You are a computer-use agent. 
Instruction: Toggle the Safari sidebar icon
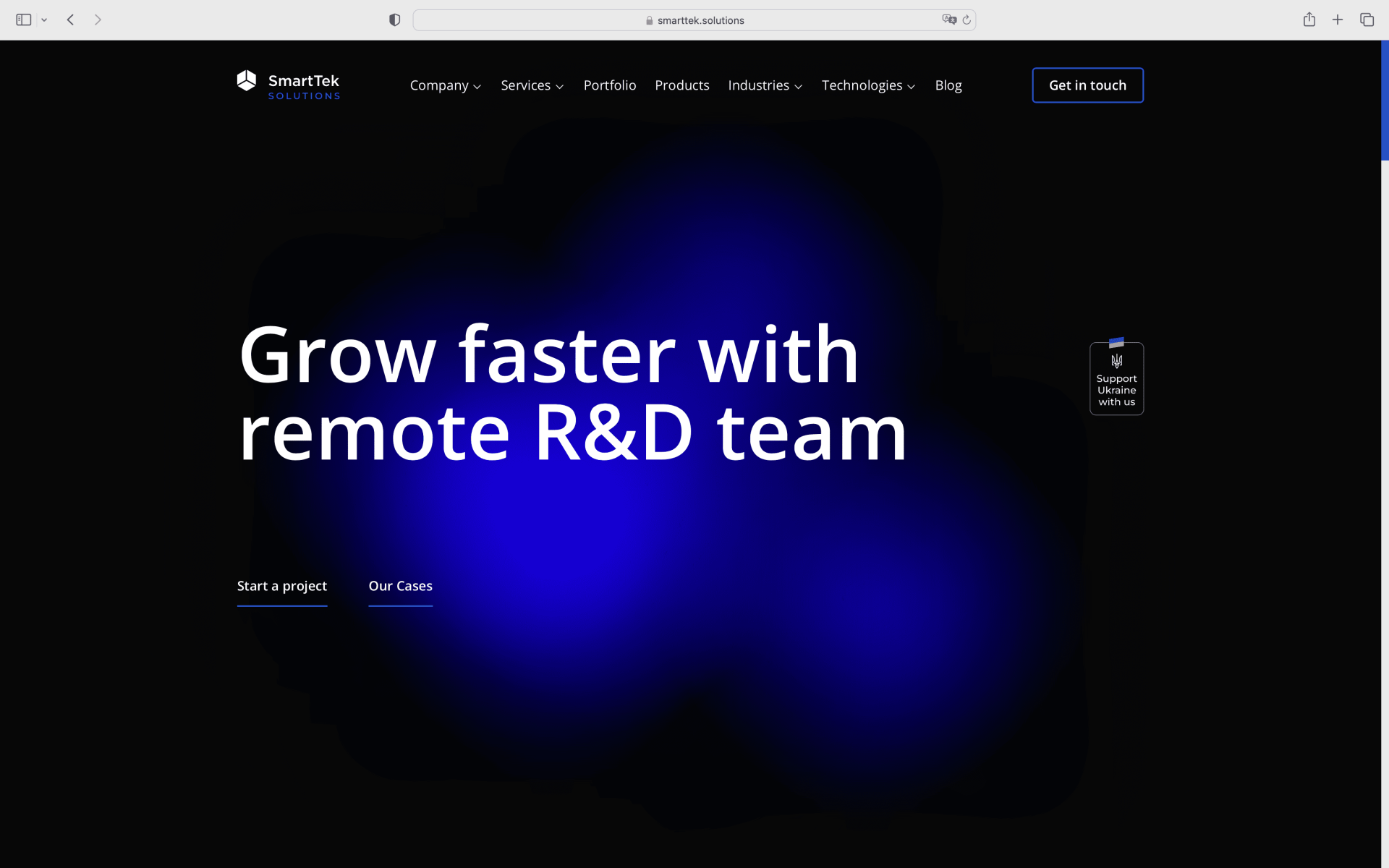[23, 20]
